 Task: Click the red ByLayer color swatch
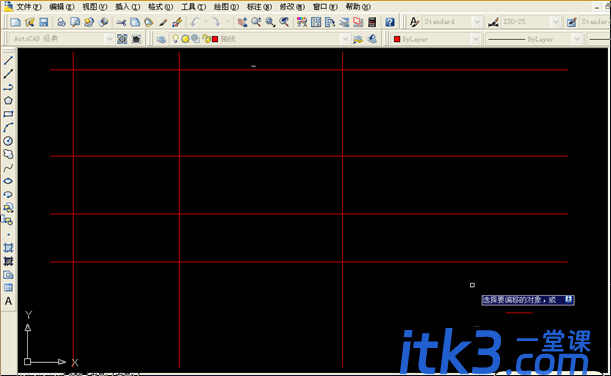point(397,39)
